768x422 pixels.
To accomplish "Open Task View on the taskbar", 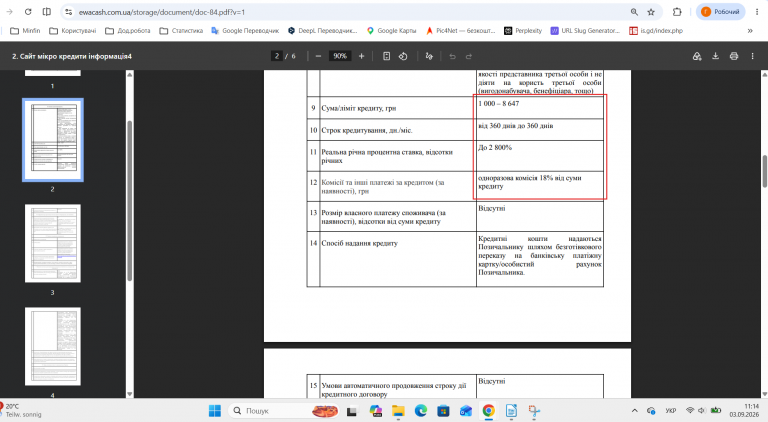I will (x=352, y=411).
